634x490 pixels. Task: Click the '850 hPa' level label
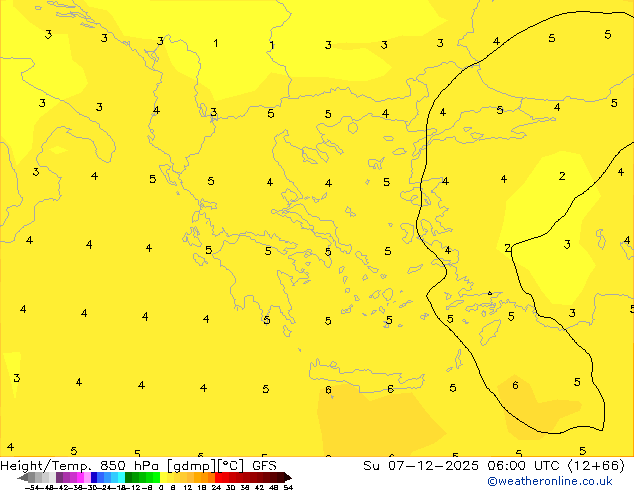129,466
